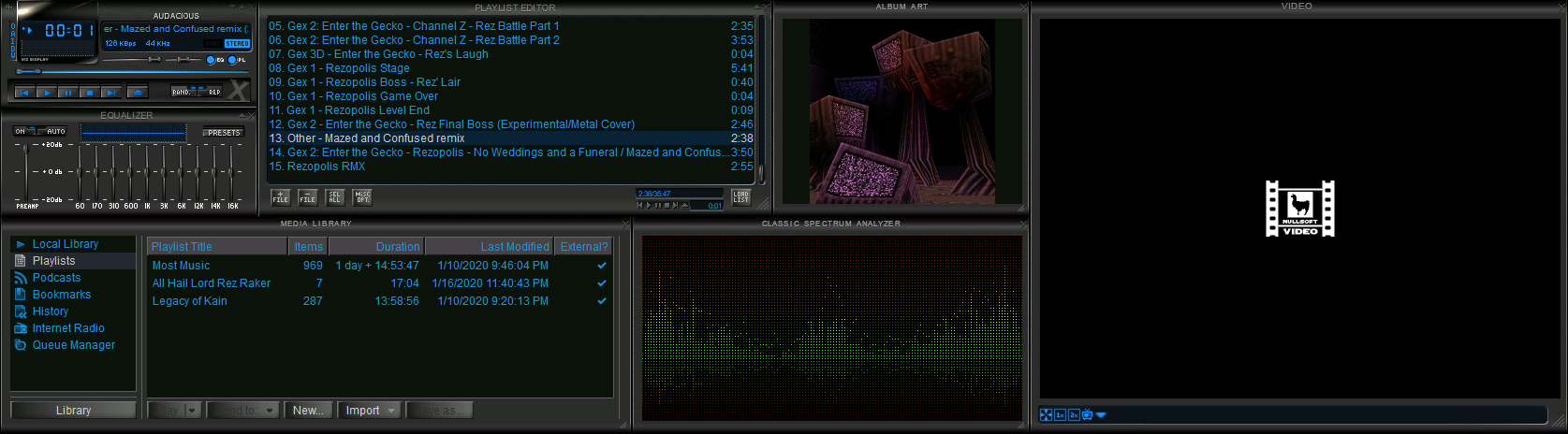Open Bookmarks in media library
Viewport: 1568px width, 434px height.
click(x=62, y=295)
